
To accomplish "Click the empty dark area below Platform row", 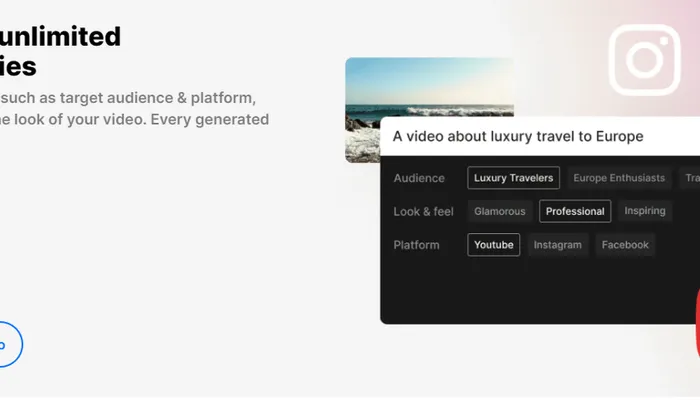I will pyautogui.click(x=540, y=292).
